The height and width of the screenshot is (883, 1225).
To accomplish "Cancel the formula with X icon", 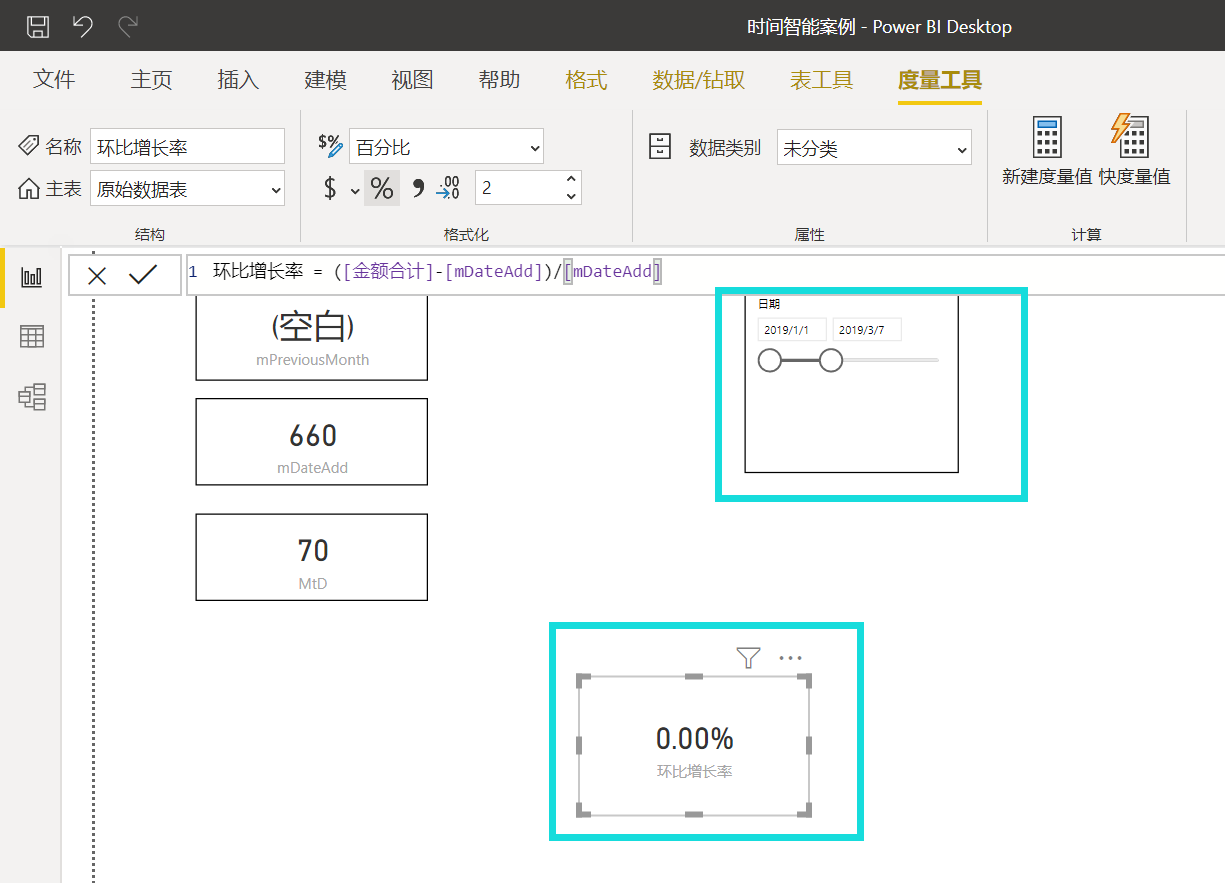I will point(97,276).
